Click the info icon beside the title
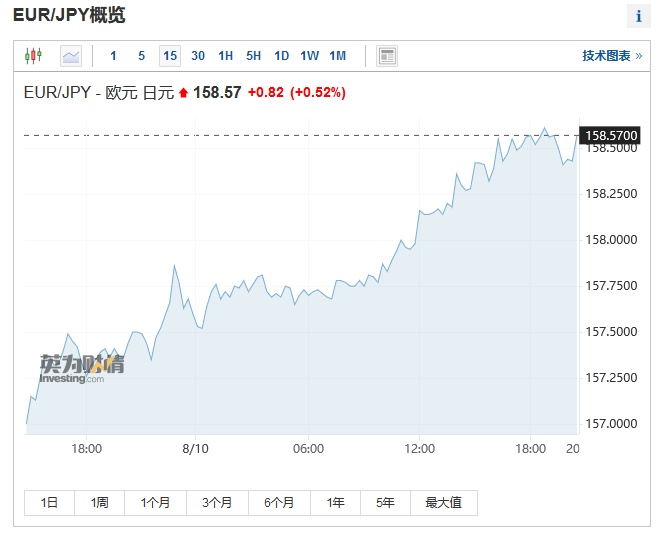 point(638,16)
